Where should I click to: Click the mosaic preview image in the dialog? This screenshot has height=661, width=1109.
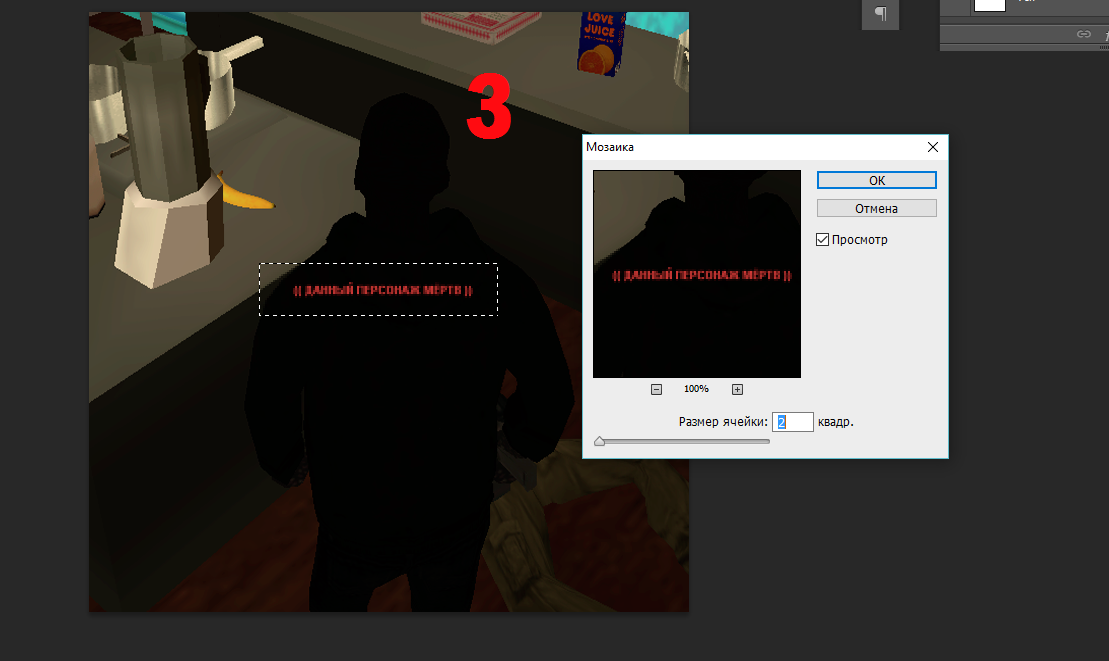pos(696,273)
